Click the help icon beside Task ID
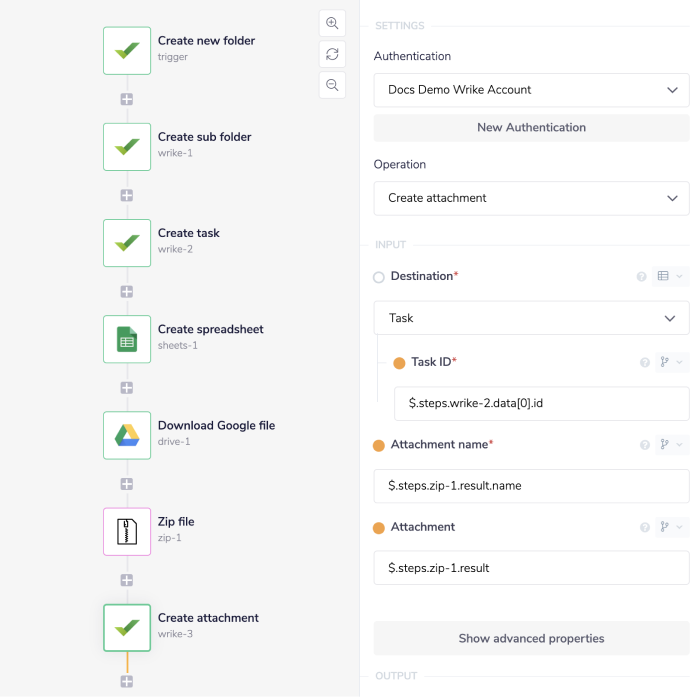This screenshot has width=700, height=697. pyautogui.click(x=645, y=362)
